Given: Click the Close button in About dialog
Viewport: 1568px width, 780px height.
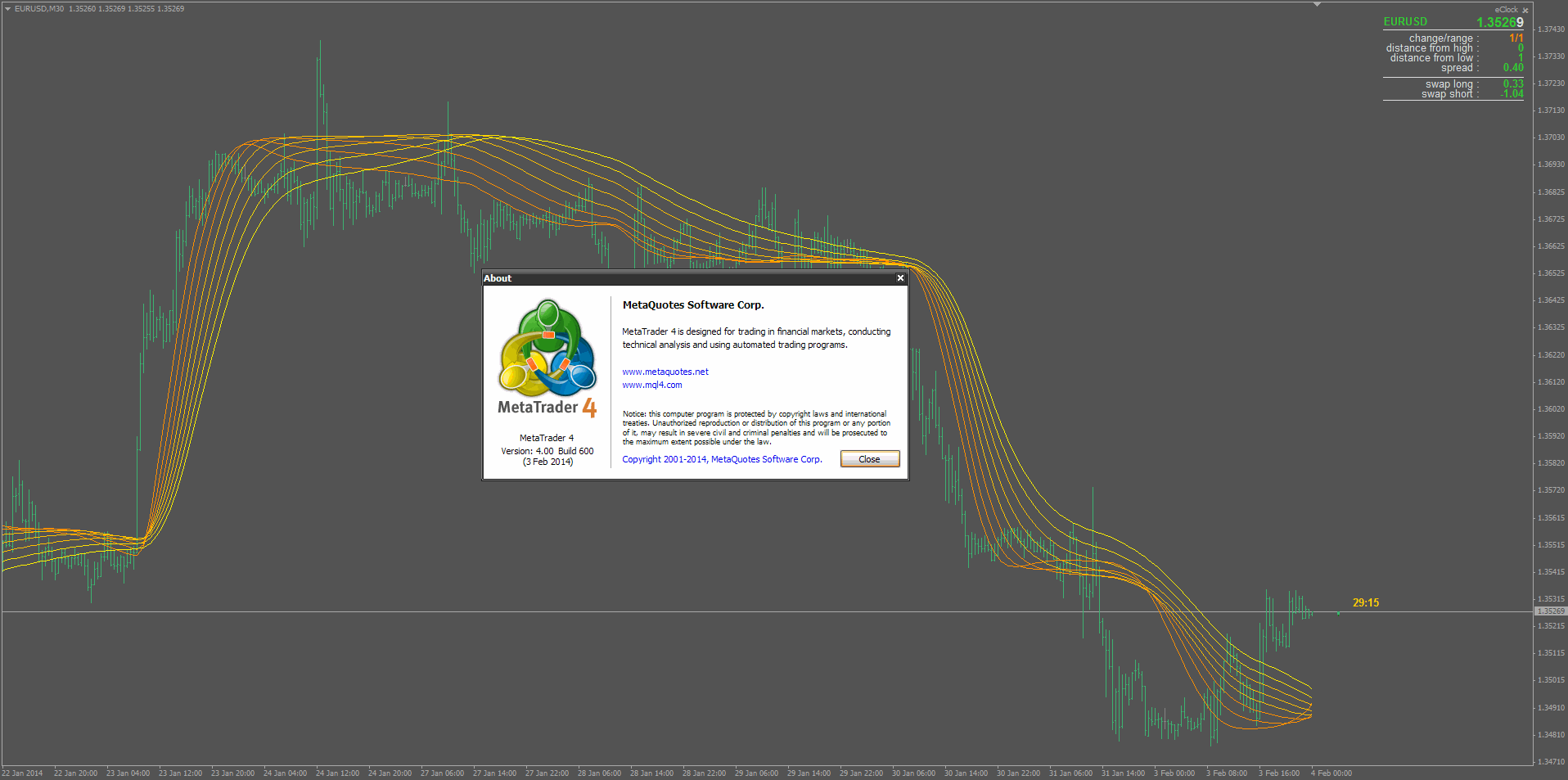Looking at the screenshot, I should point(870,459).
